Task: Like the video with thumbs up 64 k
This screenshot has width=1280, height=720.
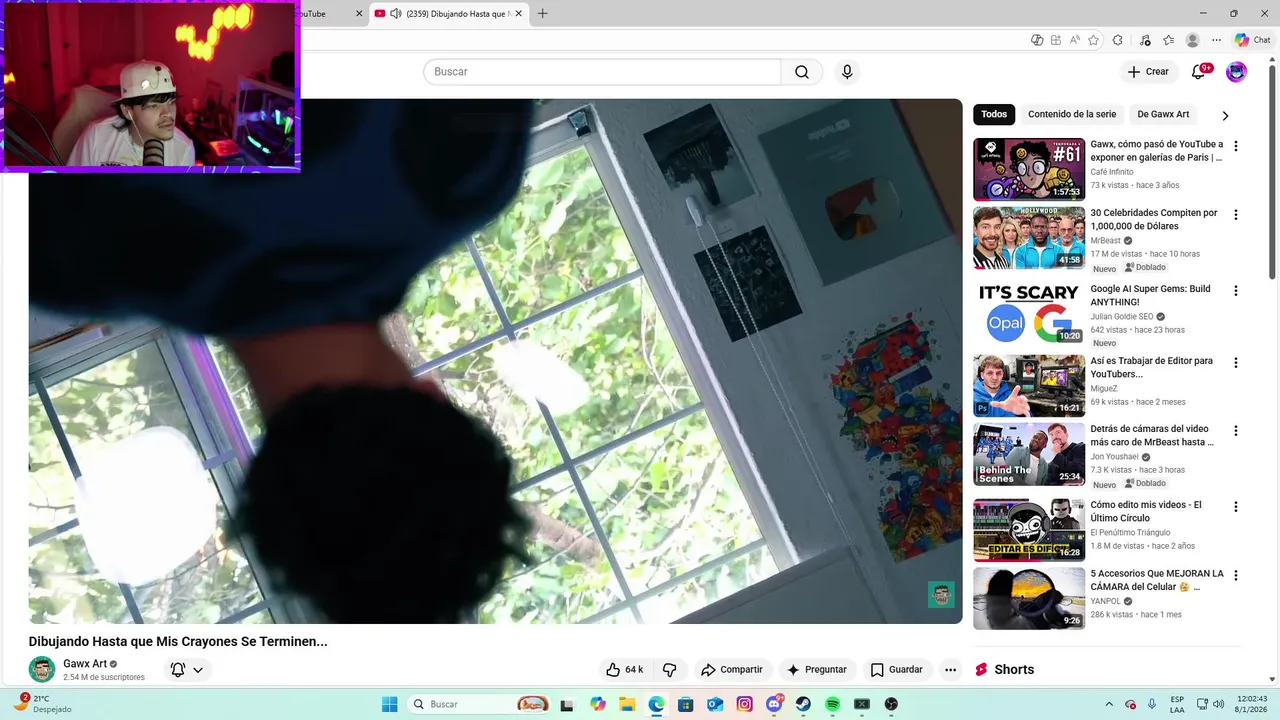Action: (625, 670)
